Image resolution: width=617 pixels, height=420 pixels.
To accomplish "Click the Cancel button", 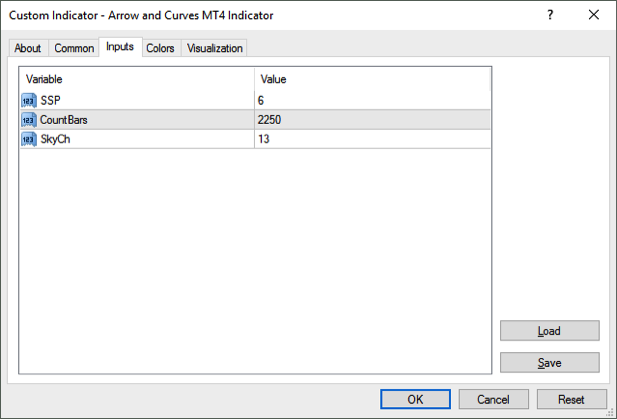I will pyautogui.click(x=493, y=400).
